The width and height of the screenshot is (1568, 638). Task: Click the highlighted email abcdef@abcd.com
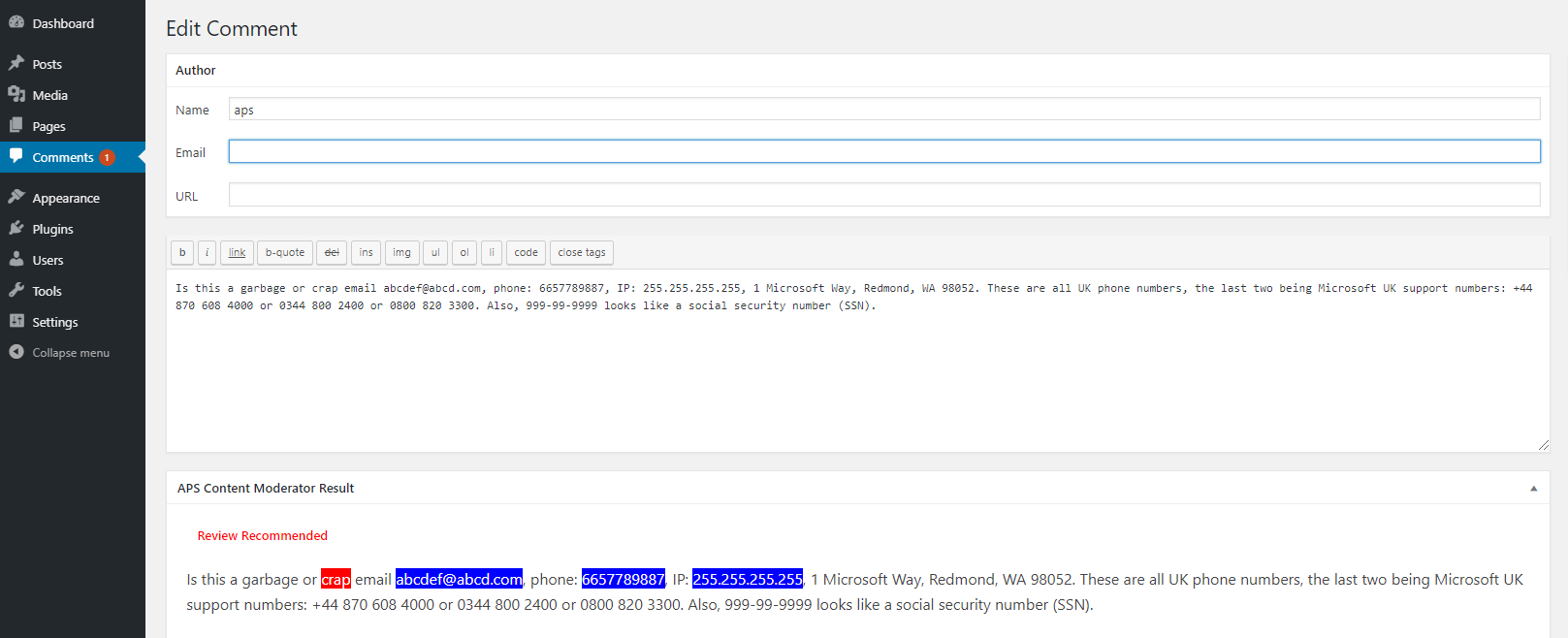click(x=459, y=579)
